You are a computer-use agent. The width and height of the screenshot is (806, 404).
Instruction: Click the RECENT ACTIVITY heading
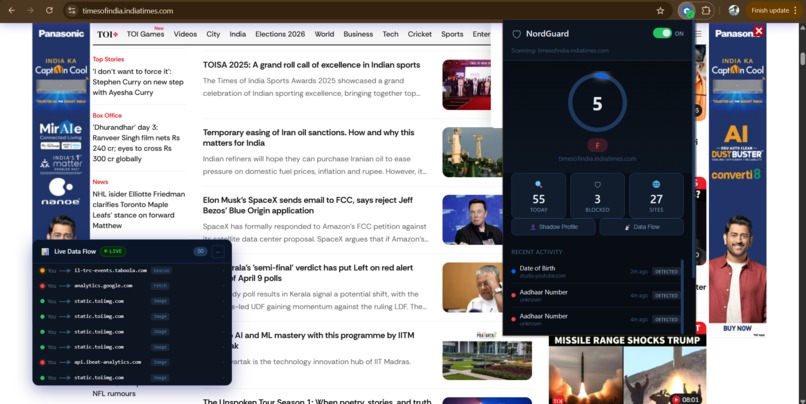537,252
